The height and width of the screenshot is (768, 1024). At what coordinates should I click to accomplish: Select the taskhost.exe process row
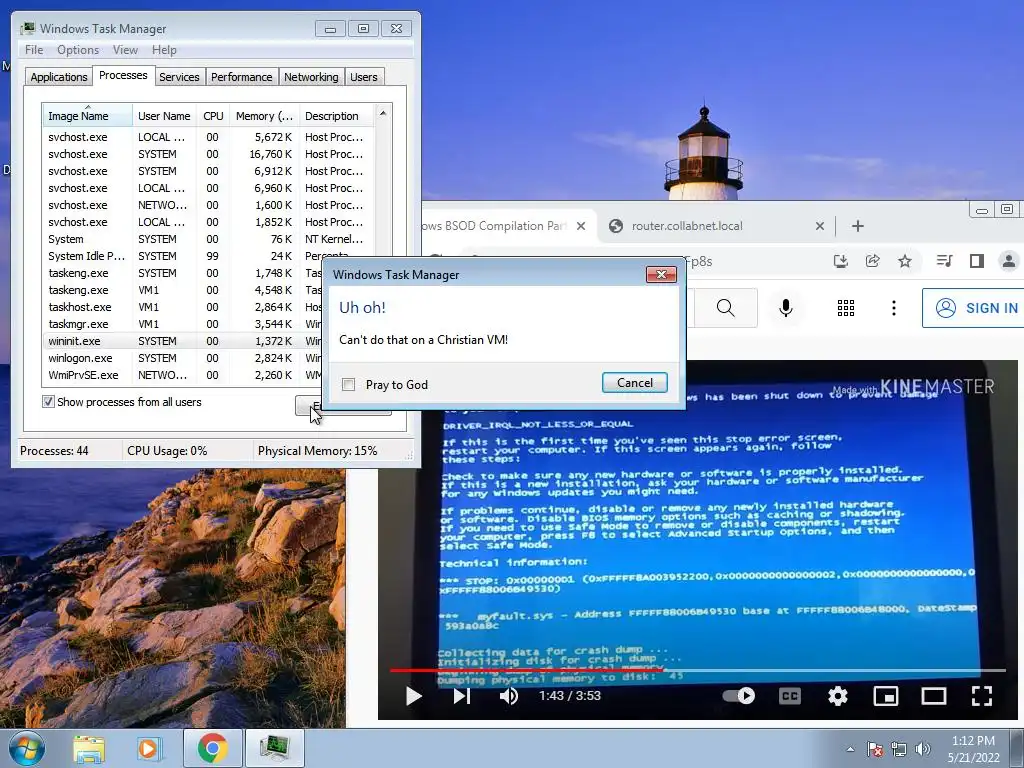(x=184, y=307)
